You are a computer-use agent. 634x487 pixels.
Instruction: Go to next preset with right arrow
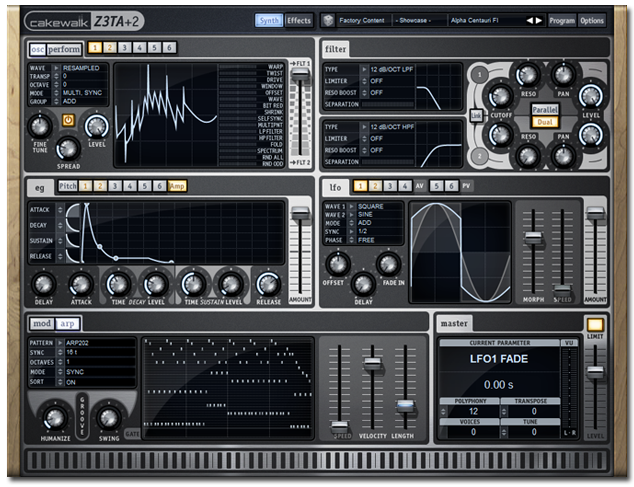(x=539, y=20)
